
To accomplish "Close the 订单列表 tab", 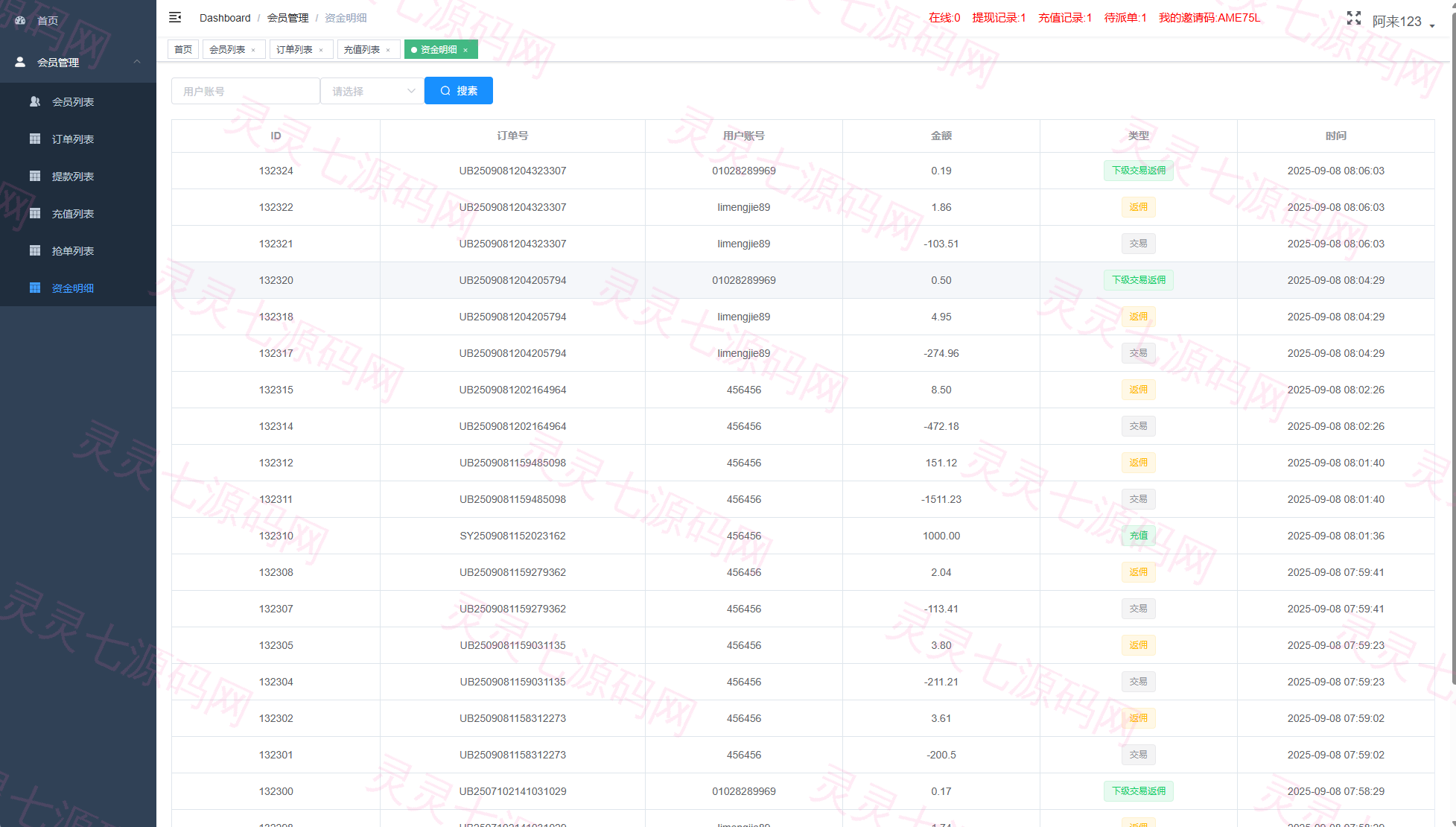I will (321, 50).
